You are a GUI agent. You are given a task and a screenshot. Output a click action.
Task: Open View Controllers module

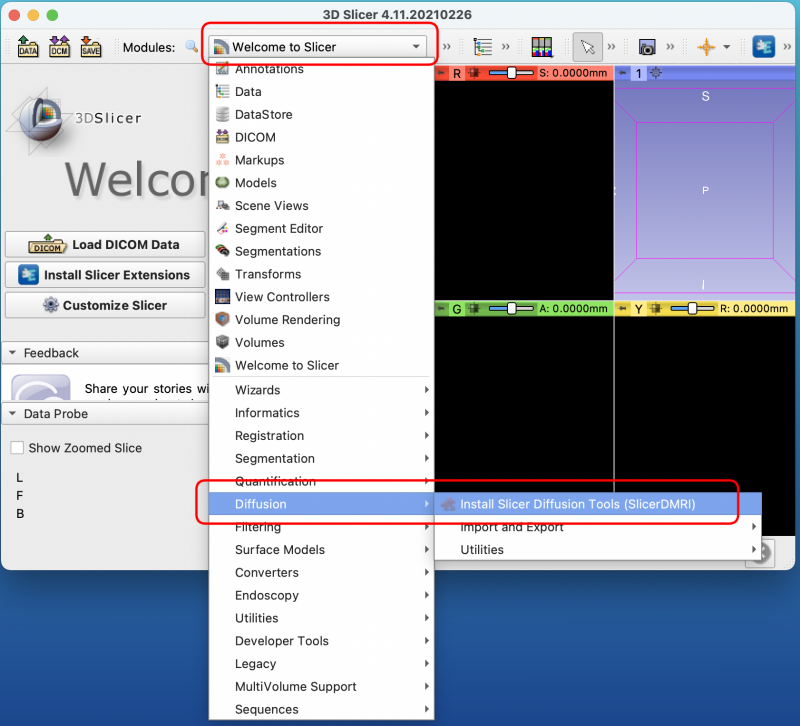coord(321,297)
